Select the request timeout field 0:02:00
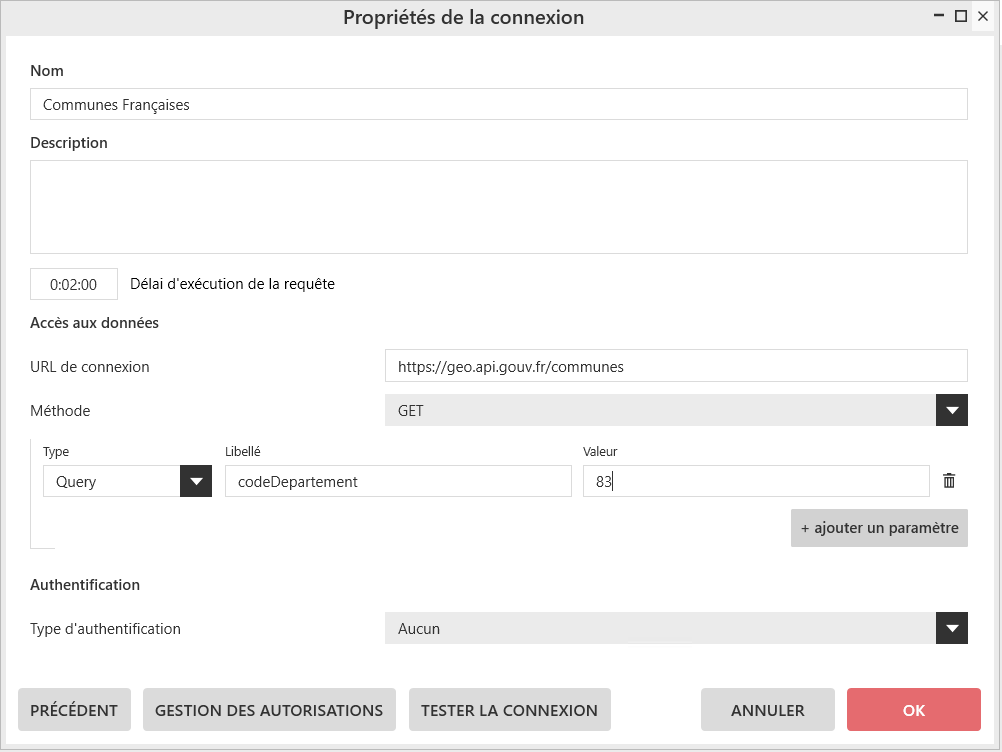Image resolution: width=1002 pixels, height=752 pixels. (x=74, y=284)
